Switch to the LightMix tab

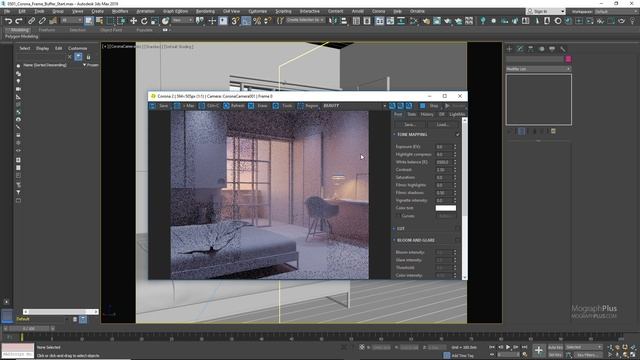tap(457, 115)
